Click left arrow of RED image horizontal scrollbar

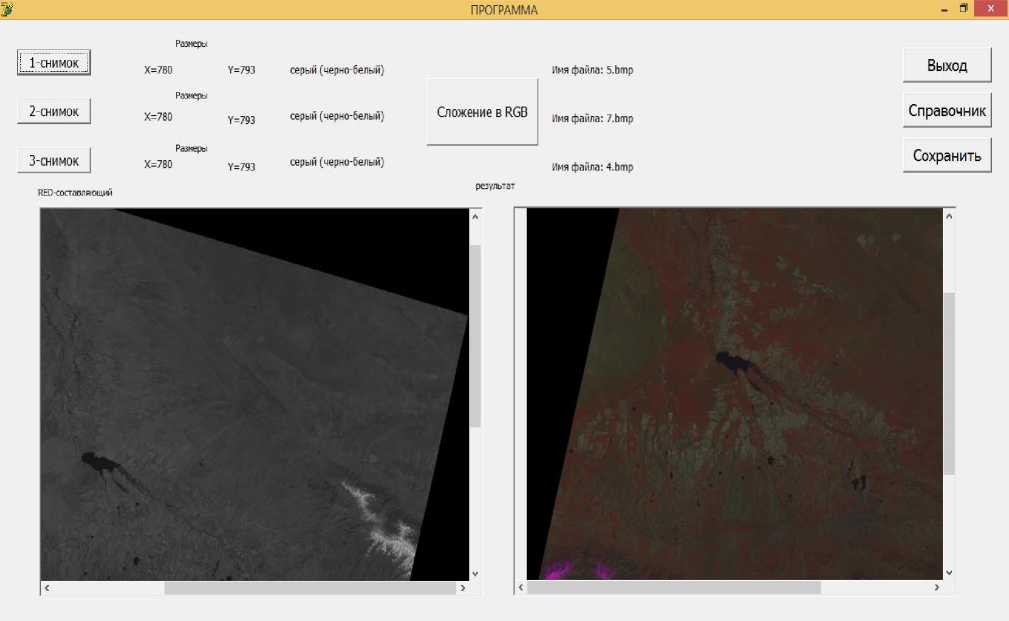[x=47, y=589]
